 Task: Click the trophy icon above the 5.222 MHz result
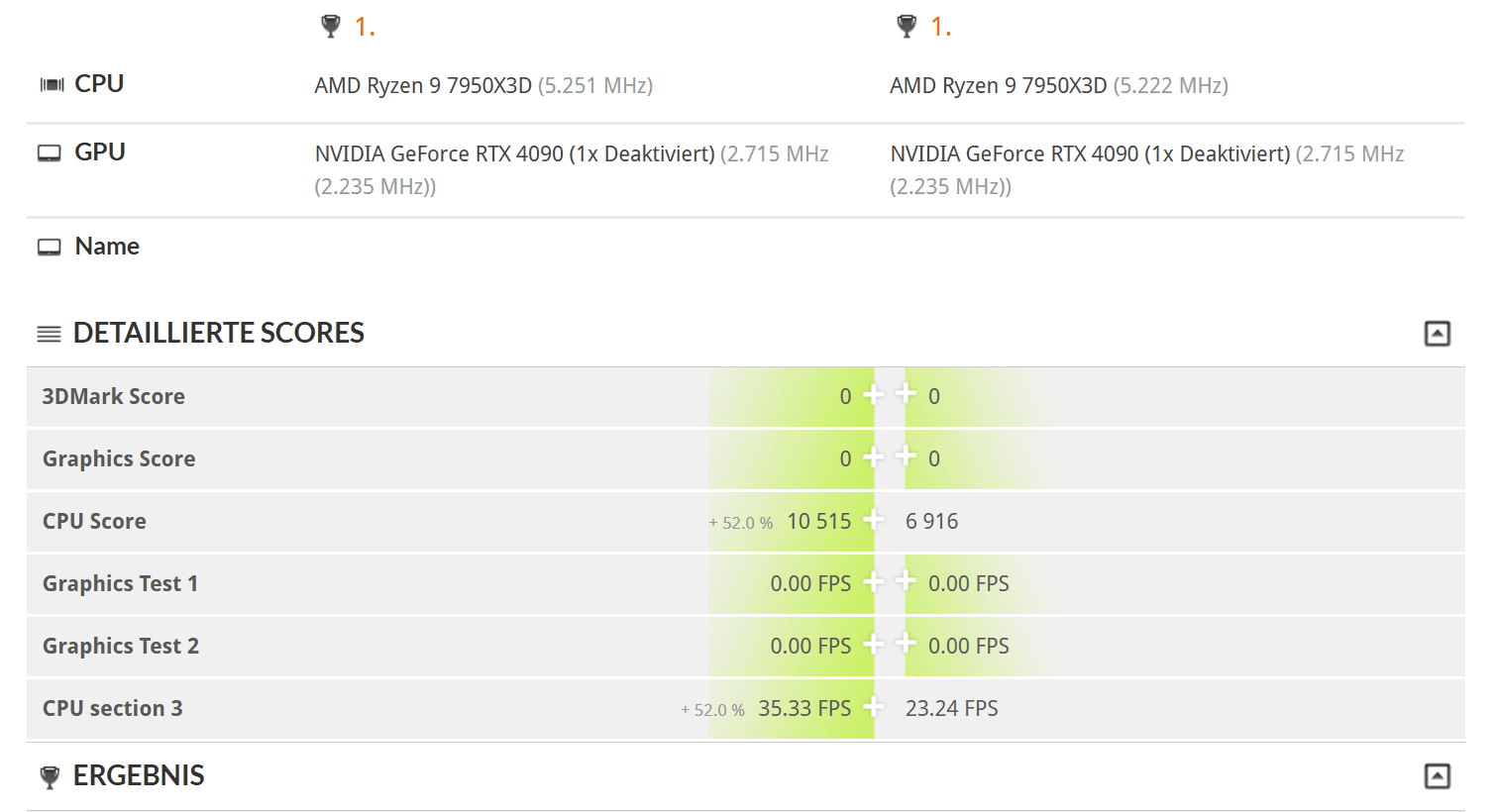(907, 27)
